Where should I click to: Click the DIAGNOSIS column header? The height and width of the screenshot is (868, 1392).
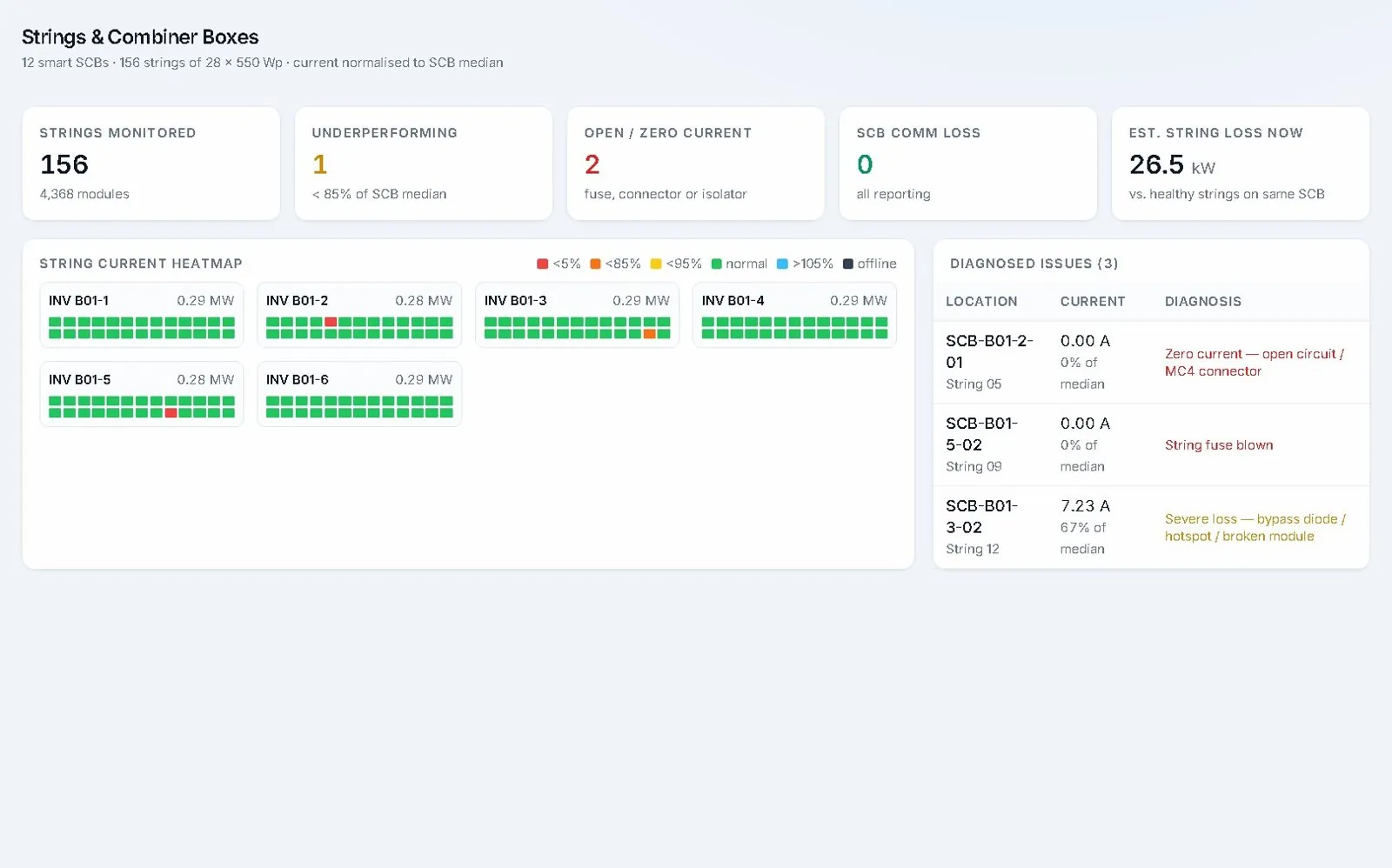coord(1203,301)
